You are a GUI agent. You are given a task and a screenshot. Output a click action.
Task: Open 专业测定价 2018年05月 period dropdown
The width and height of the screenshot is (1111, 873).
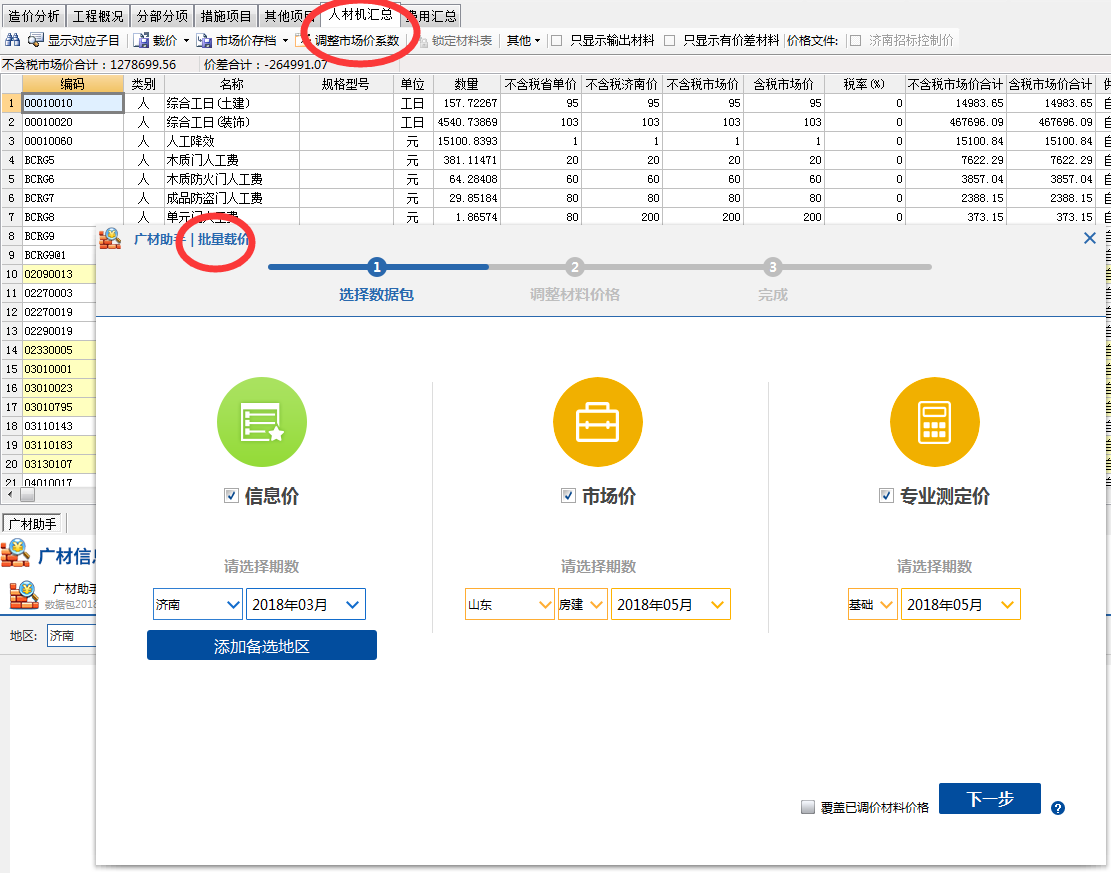[961, 604]
